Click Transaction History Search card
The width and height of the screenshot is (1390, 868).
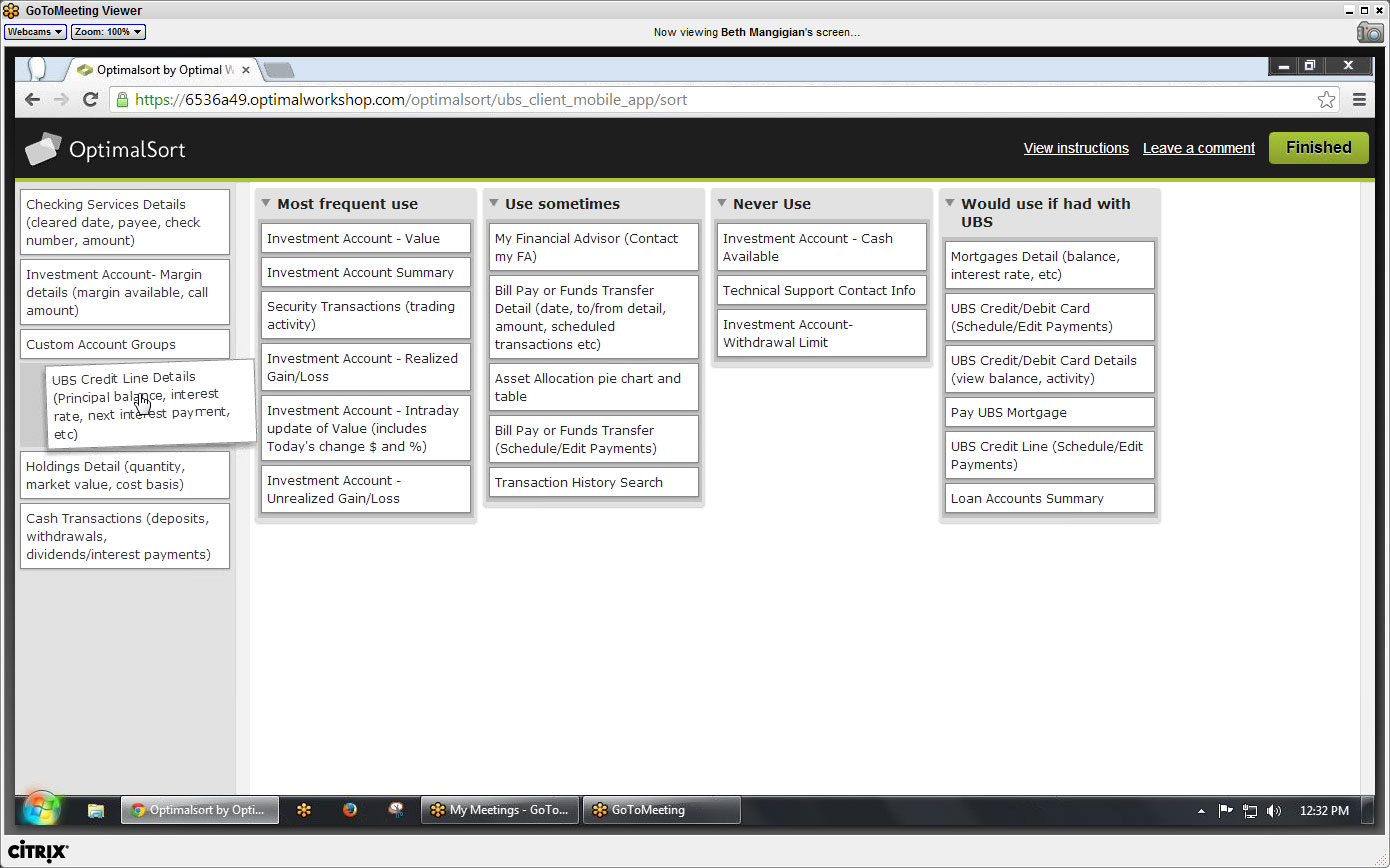coord(594,482)
